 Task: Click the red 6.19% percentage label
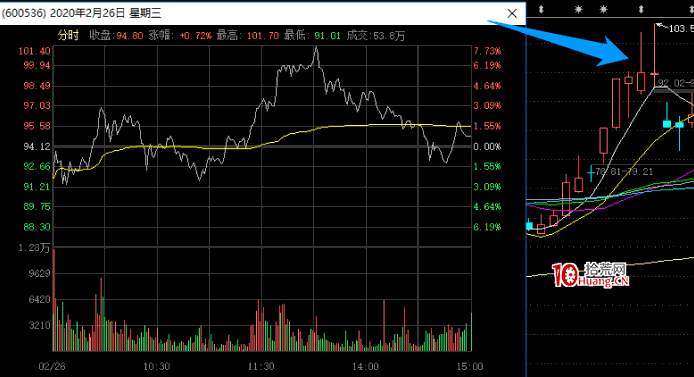(487, 65)
